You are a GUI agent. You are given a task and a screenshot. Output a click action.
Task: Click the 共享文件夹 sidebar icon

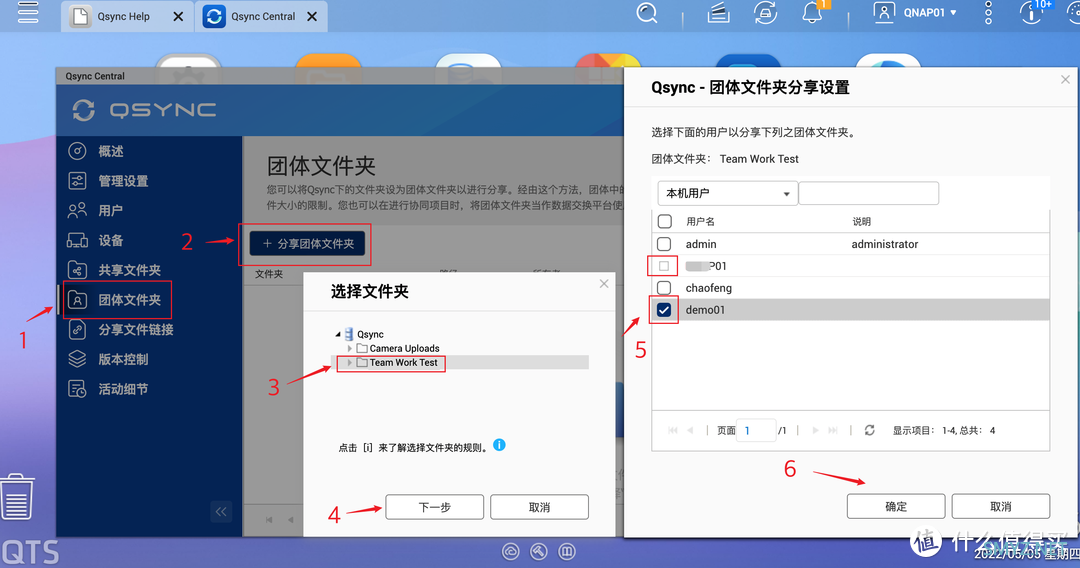[77, 270]
